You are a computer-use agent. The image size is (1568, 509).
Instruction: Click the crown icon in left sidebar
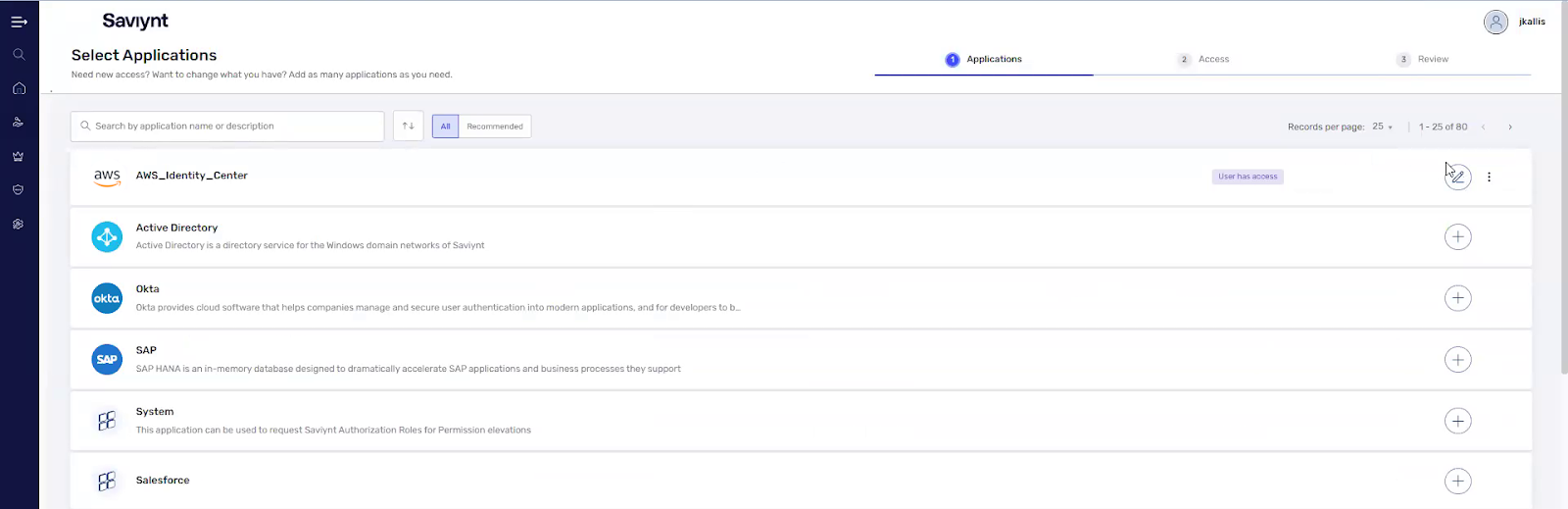19,156
